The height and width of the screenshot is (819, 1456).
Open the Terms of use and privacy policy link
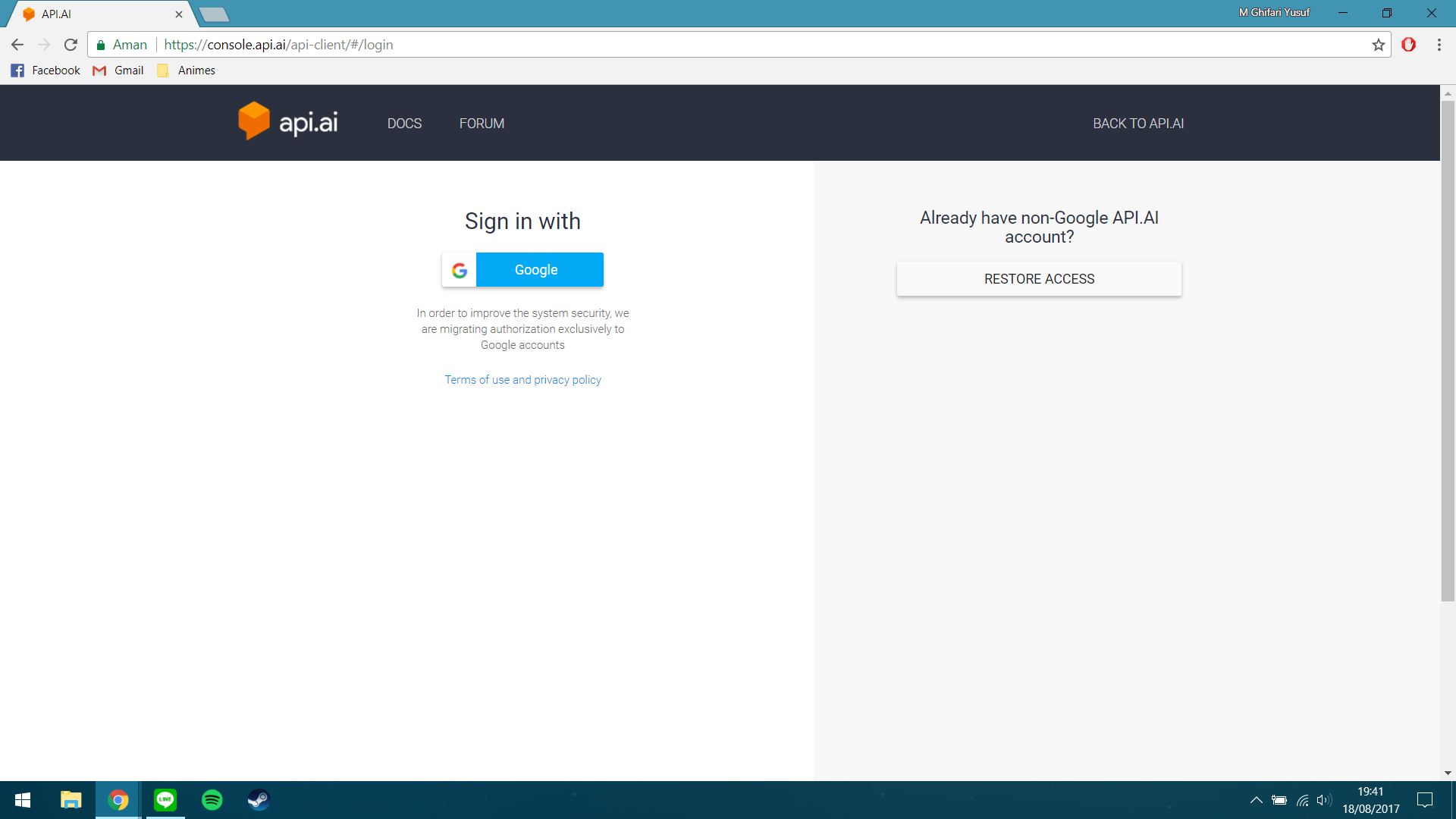pyautogui.click(x=522, y=380)
